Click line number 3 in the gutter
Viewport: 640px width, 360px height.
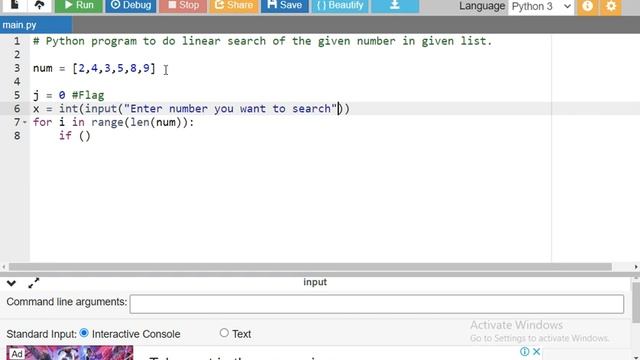(17, 68)
